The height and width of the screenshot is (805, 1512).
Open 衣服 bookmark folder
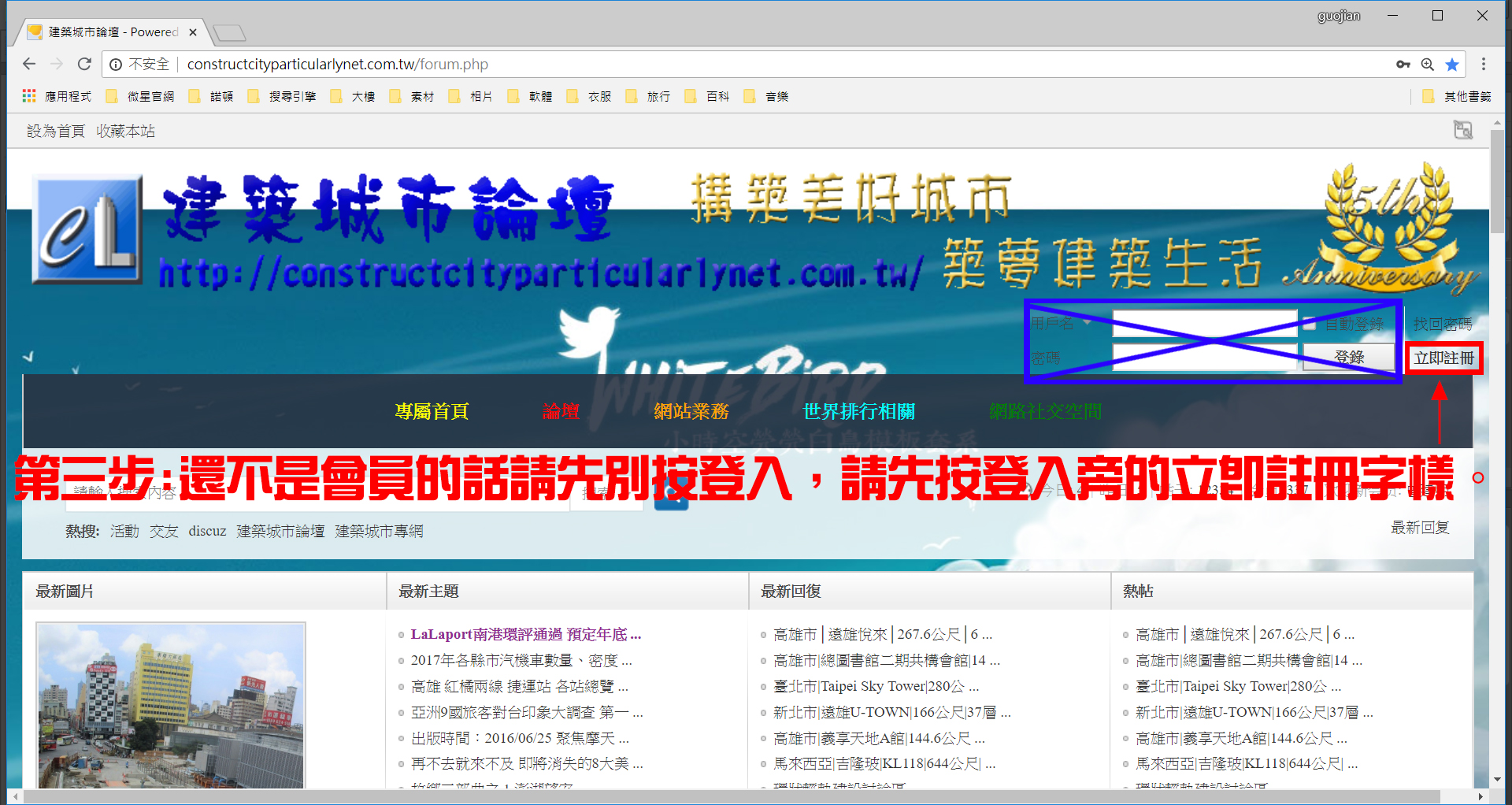tap(589, 96)
